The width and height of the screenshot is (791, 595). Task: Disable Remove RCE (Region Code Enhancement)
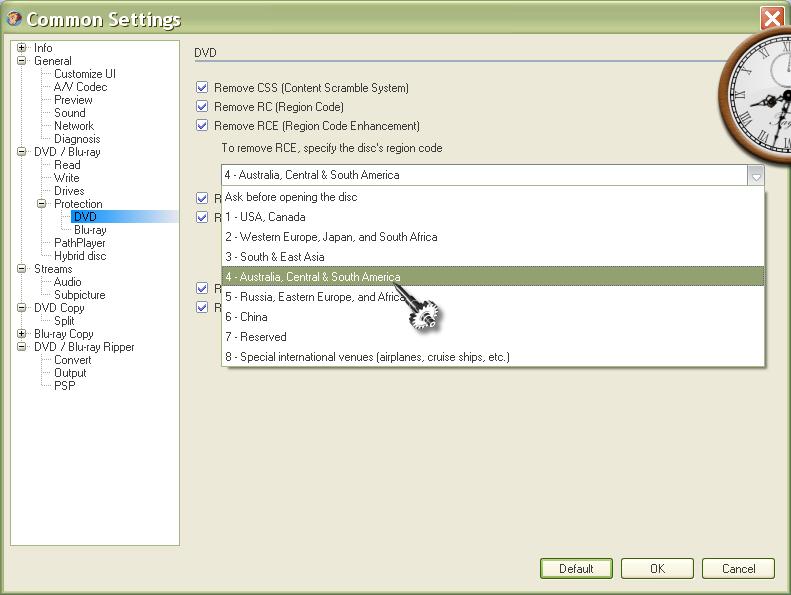203,126
